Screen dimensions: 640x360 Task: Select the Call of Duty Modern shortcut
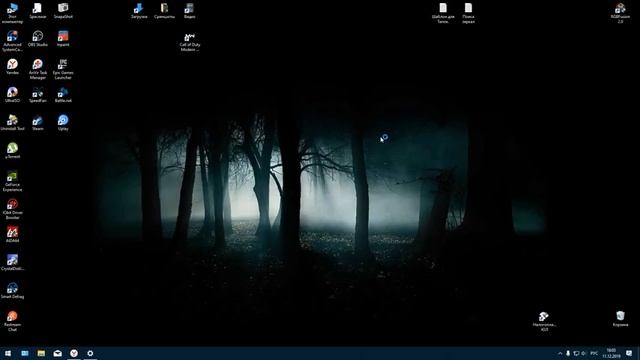(x=189, y=42)
